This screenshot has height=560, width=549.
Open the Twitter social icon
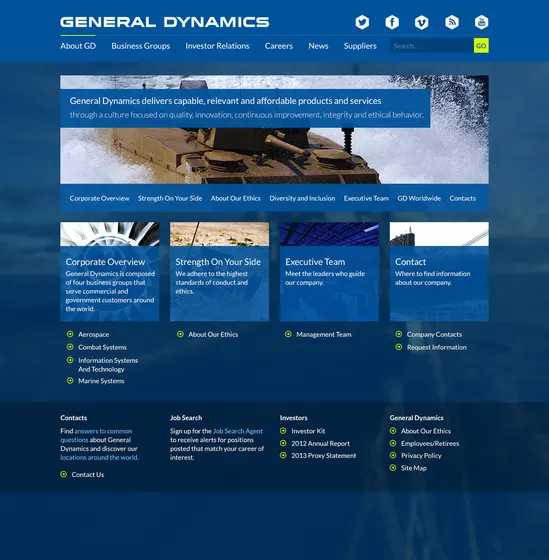[x=362, y=22]
